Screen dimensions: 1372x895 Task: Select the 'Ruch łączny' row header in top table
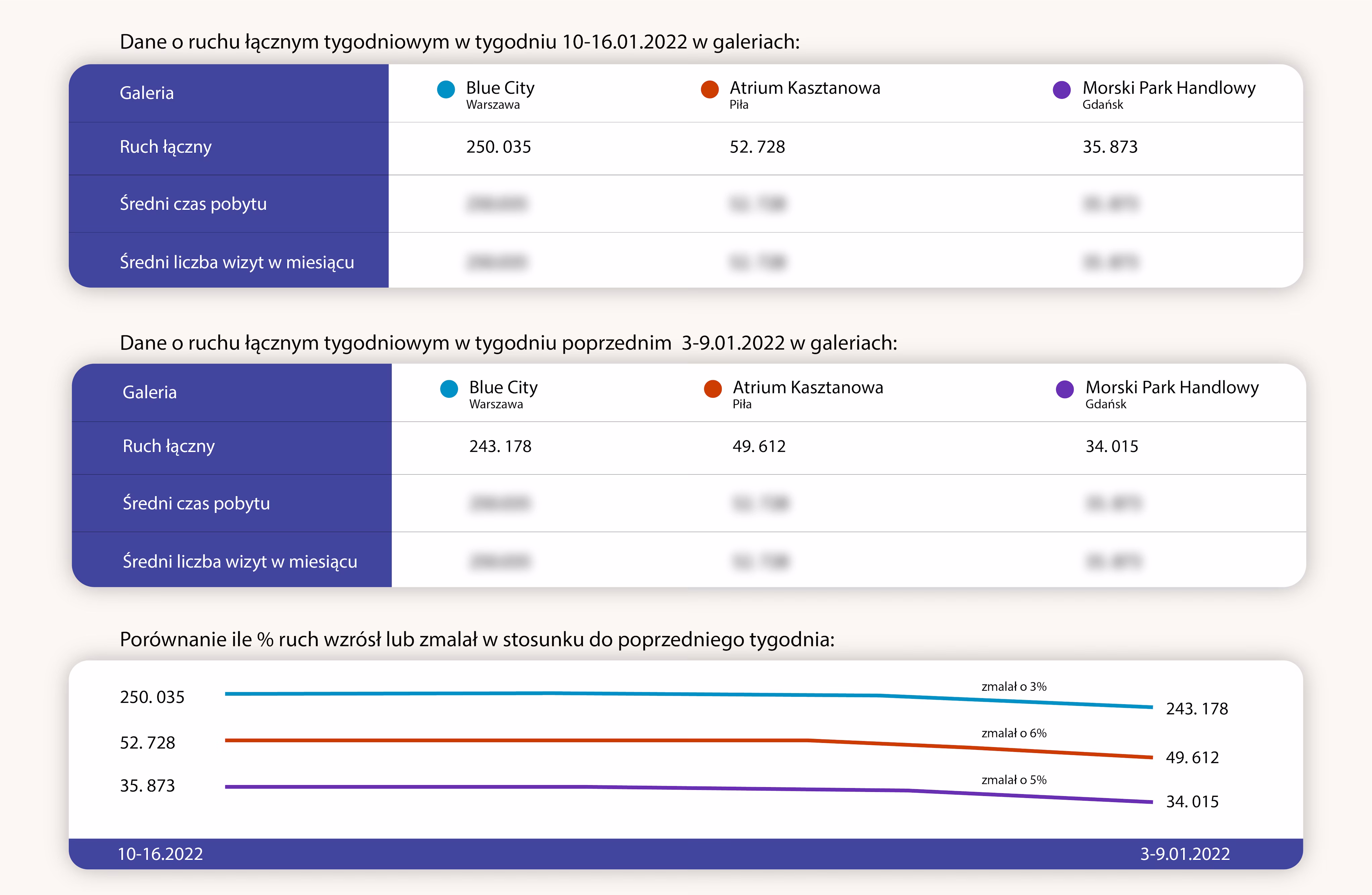click(166, 147)
